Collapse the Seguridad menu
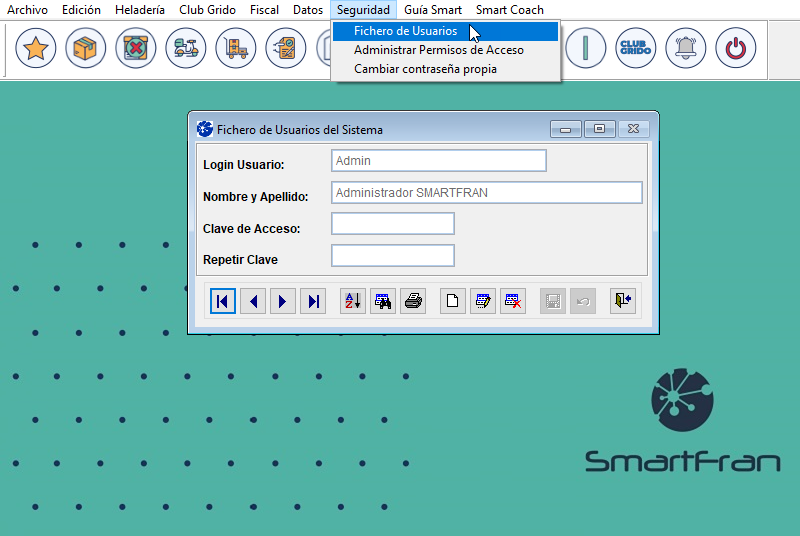This screenshot has width=800, height=536. 363,10
